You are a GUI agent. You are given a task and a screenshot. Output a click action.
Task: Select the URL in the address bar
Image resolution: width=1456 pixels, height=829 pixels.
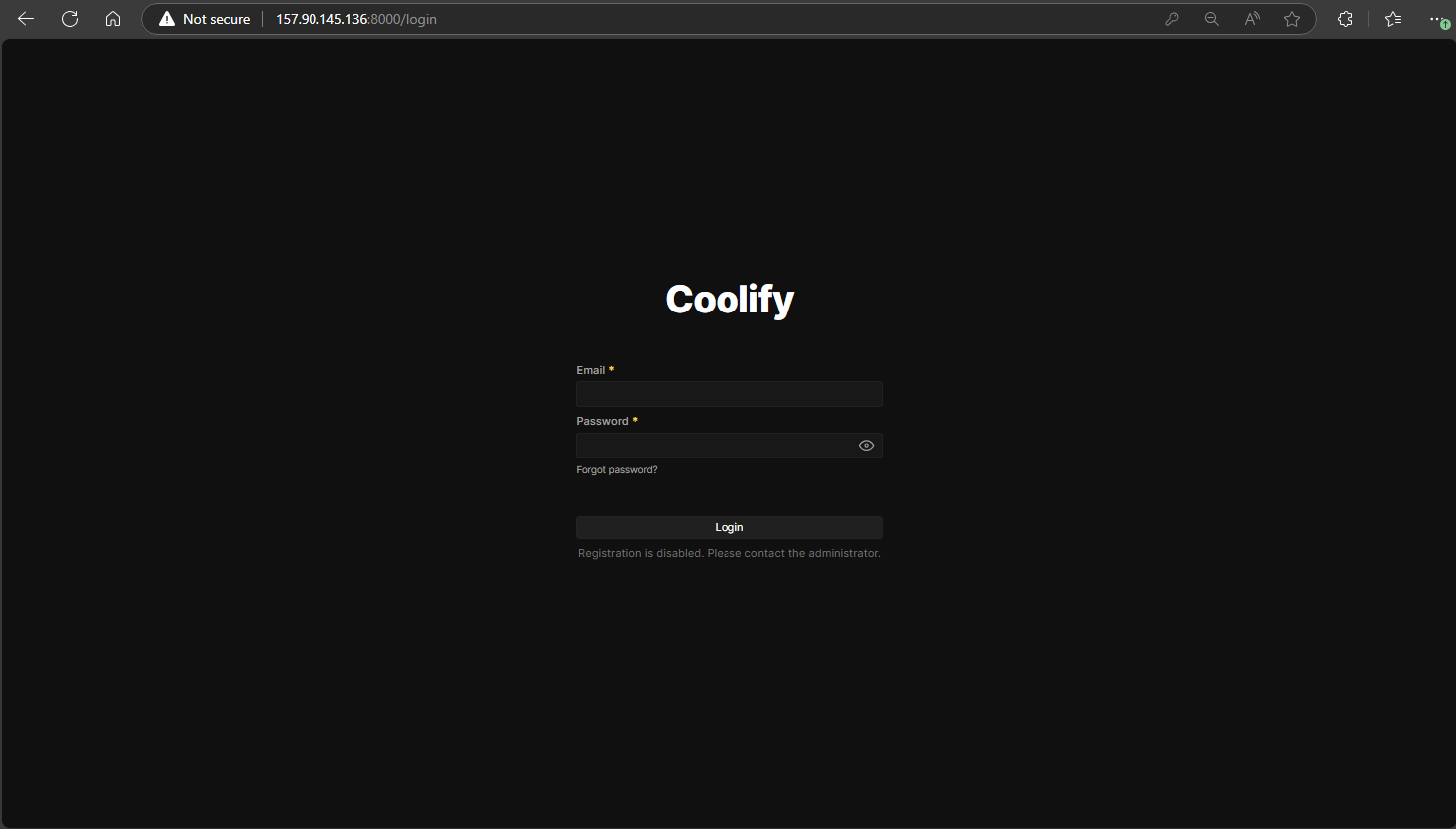pyautogui.click(x=355, y=19)
